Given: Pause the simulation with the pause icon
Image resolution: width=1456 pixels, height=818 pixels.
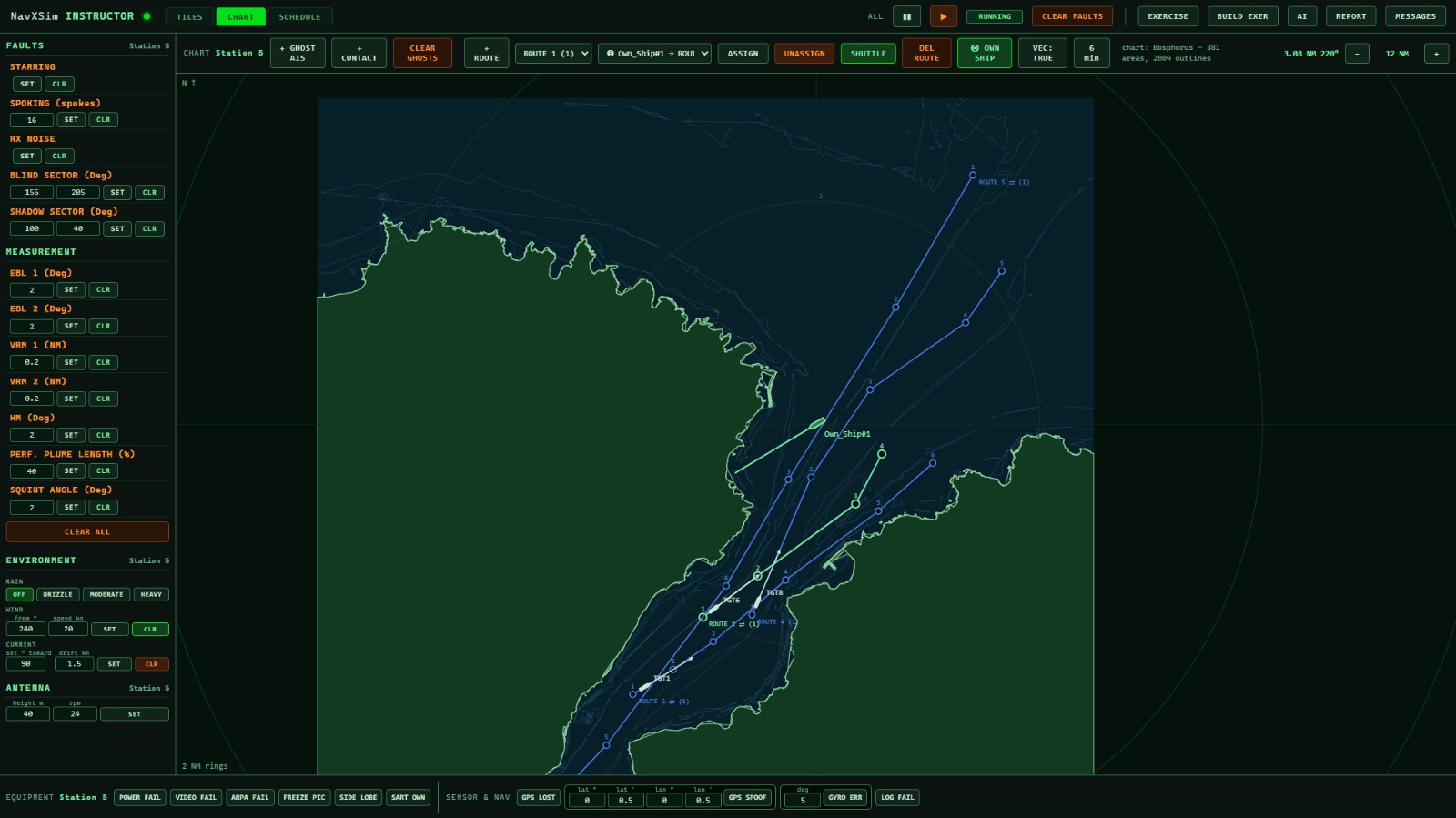Looking at the screenshot, I should point(906,16).
